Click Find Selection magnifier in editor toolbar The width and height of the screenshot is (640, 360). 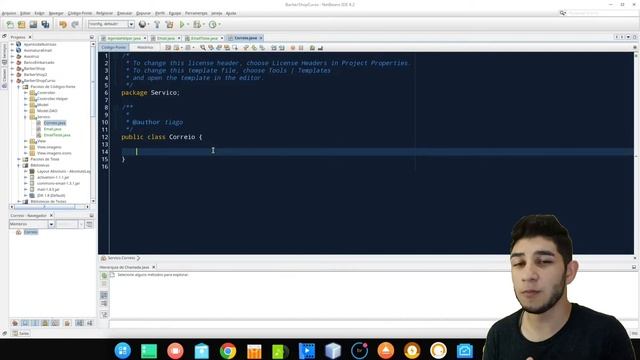[203, 48]
